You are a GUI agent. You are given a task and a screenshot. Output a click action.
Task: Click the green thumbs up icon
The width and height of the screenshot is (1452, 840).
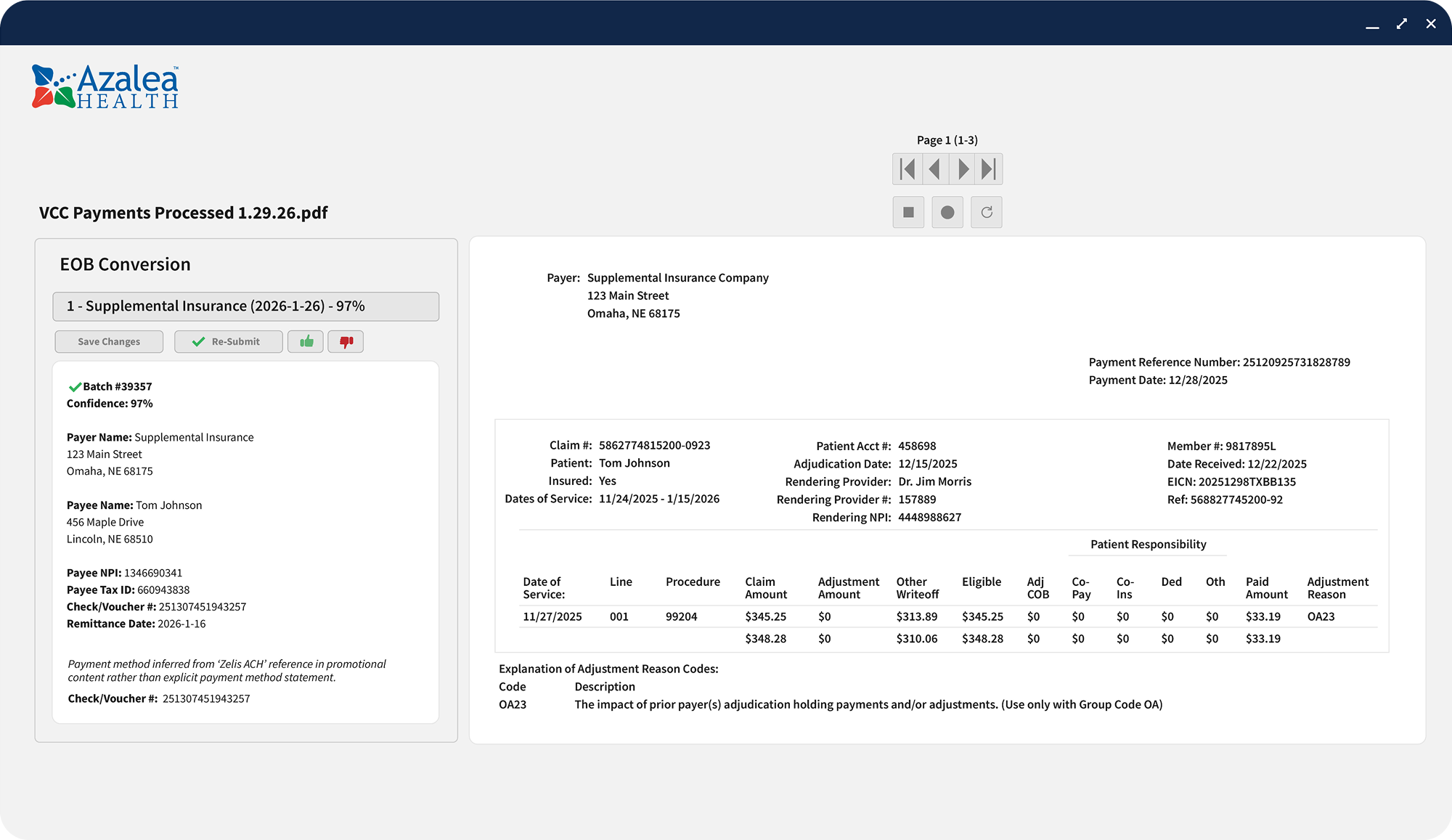point(306,341)
